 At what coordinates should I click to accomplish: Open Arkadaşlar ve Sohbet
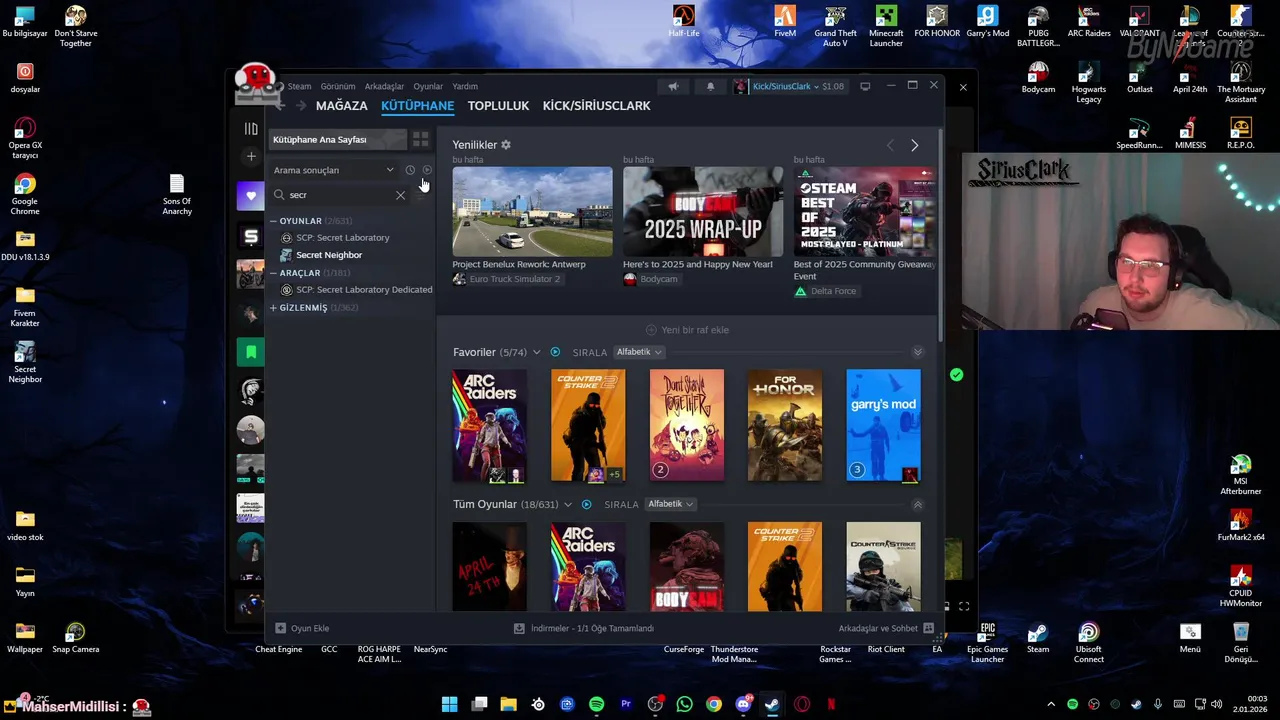[886, 628]
